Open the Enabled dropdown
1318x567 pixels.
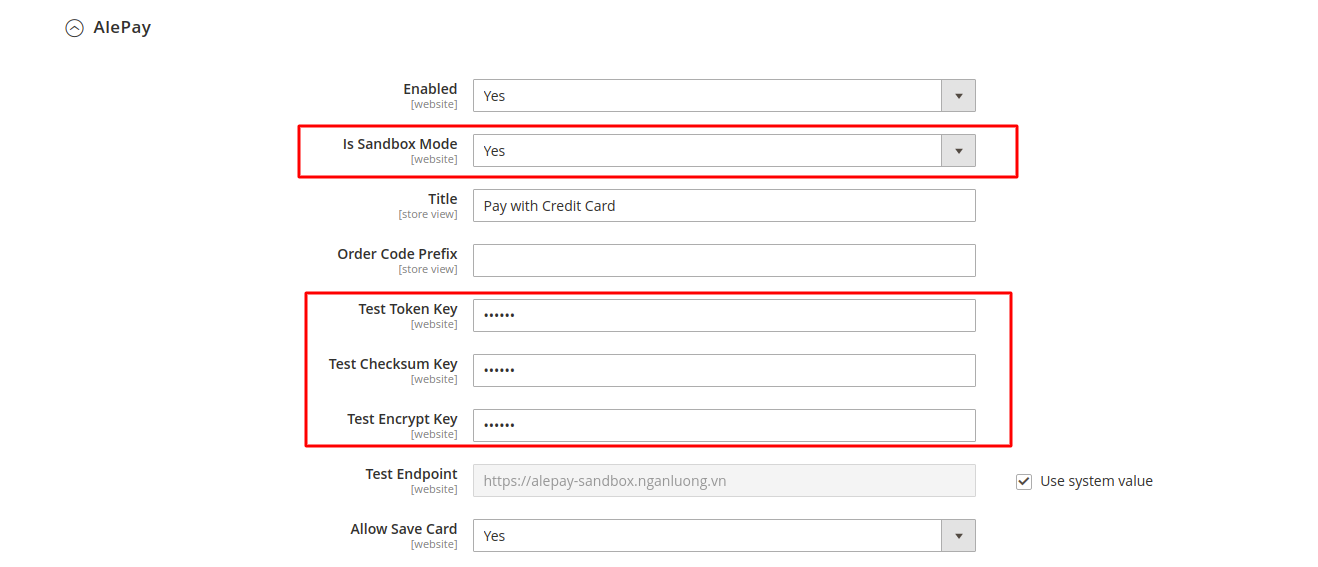(724, 96)
